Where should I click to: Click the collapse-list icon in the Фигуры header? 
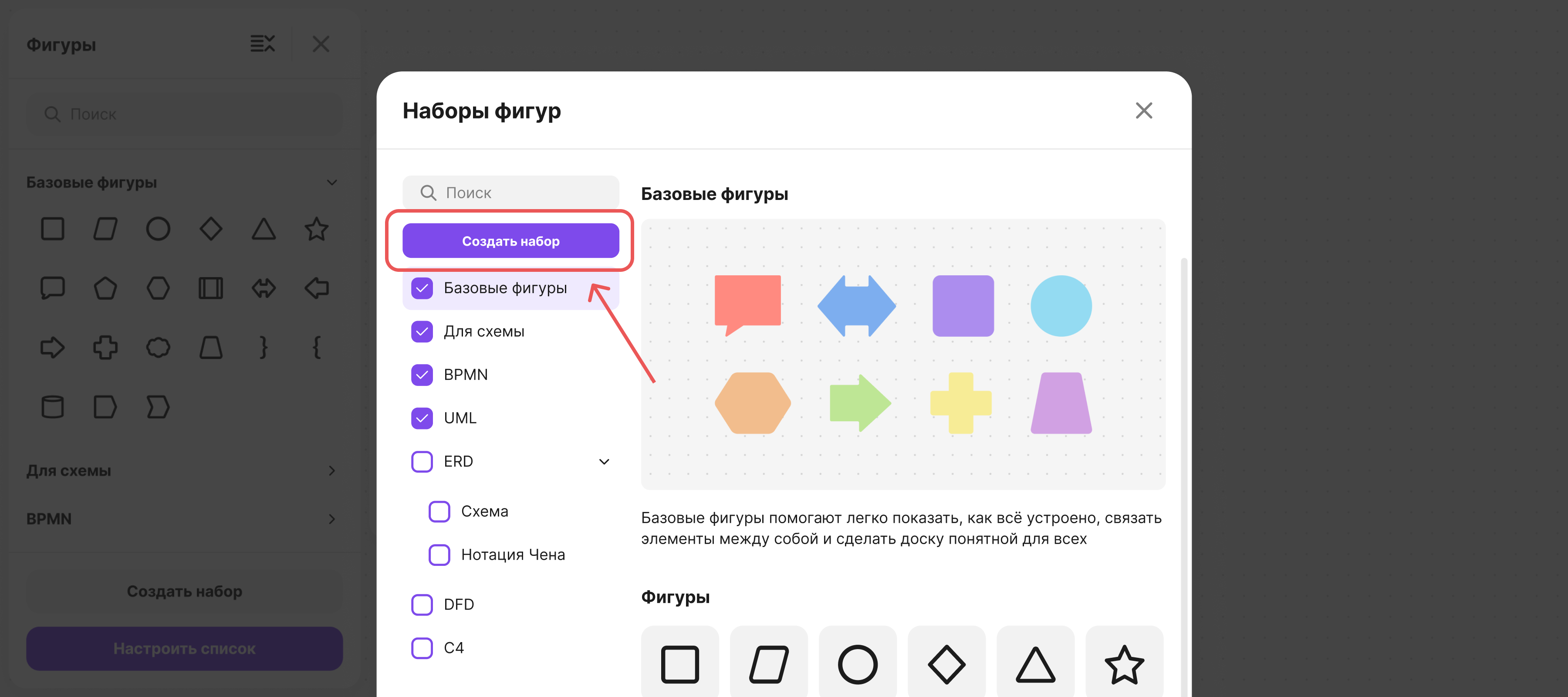click(x=262, y=44)
